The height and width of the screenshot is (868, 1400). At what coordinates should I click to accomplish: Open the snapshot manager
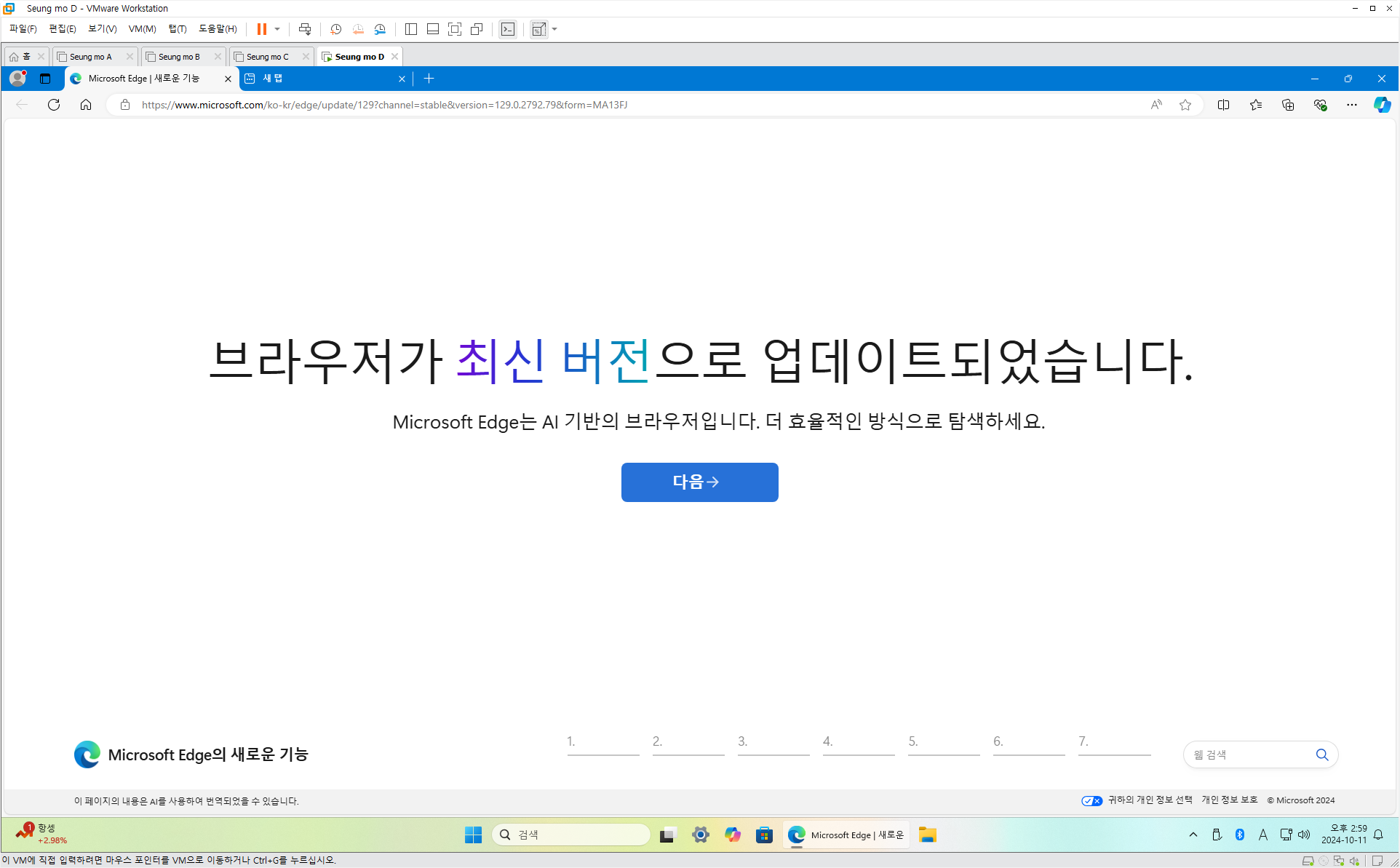click(x=380, y=29)
